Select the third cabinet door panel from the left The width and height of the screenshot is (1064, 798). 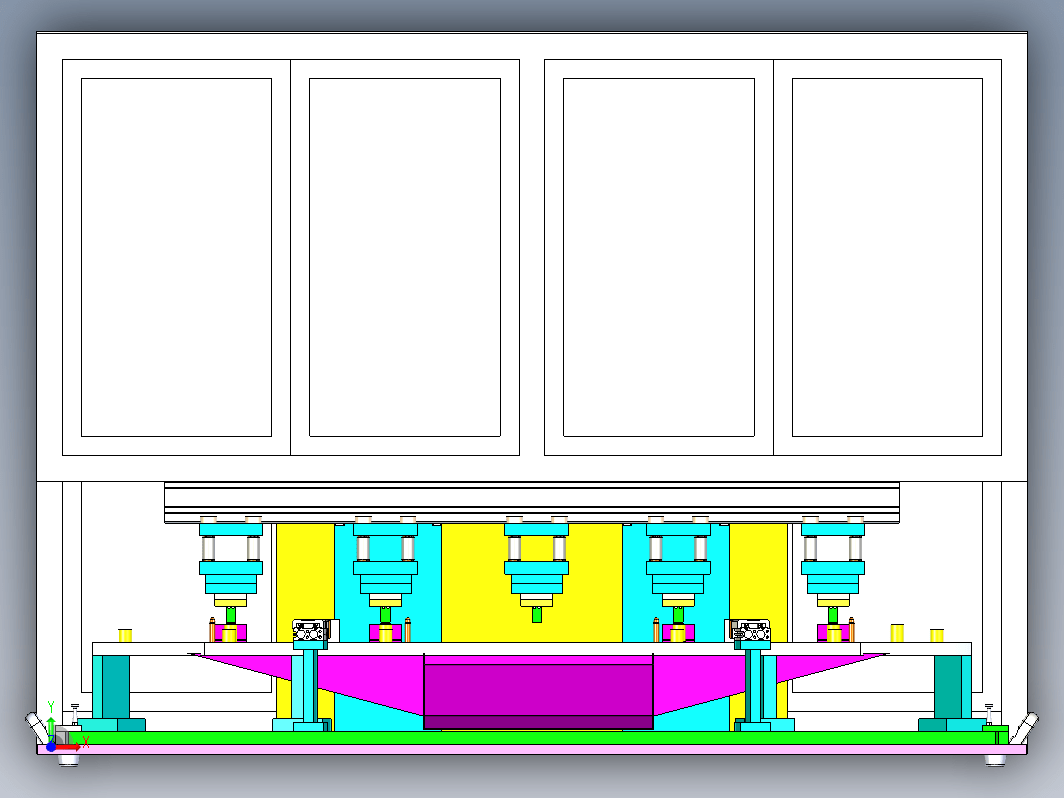pyautogui.click(x=659, y=257)
